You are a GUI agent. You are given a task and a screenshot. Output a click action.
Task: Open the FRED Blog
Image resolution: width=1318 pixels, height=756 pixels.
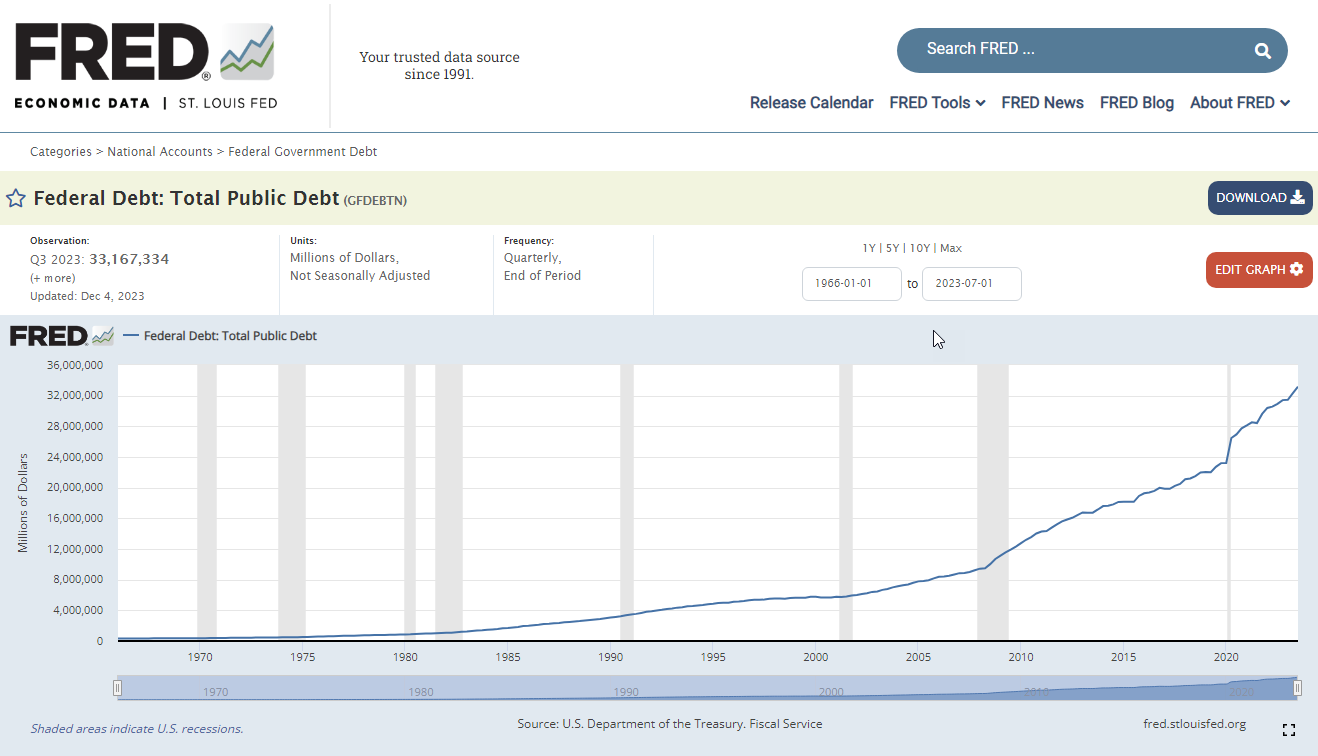coord(1137,103)
